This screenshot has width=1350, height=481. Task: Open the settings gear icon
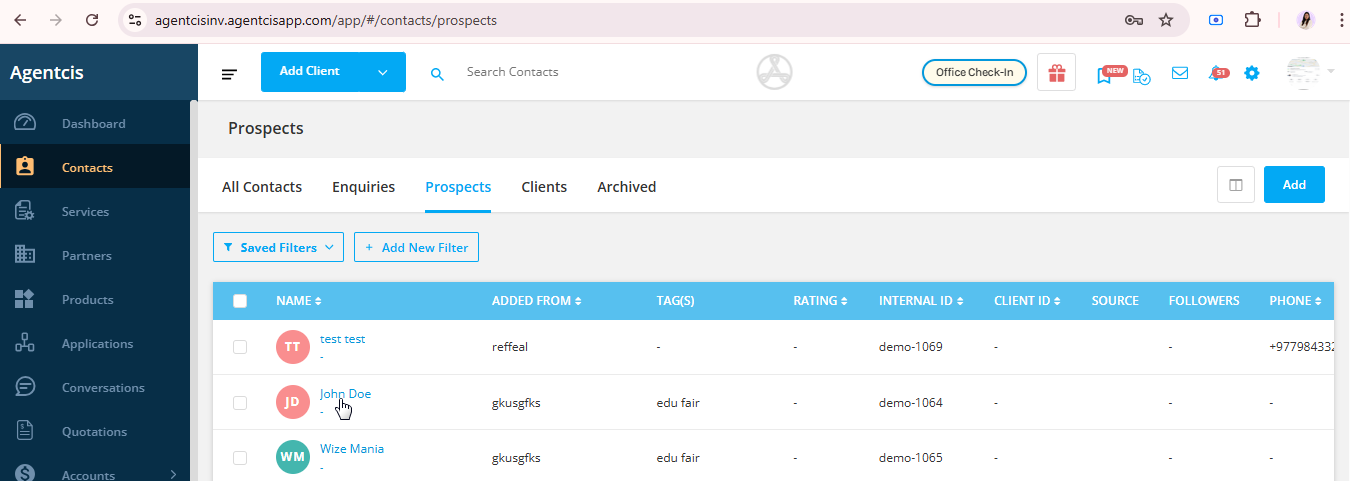[1252, 73]
